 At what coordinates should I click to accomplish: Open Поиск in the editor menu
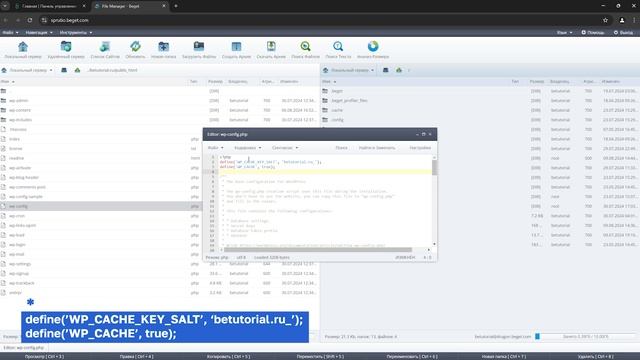(x=341, y=148)
